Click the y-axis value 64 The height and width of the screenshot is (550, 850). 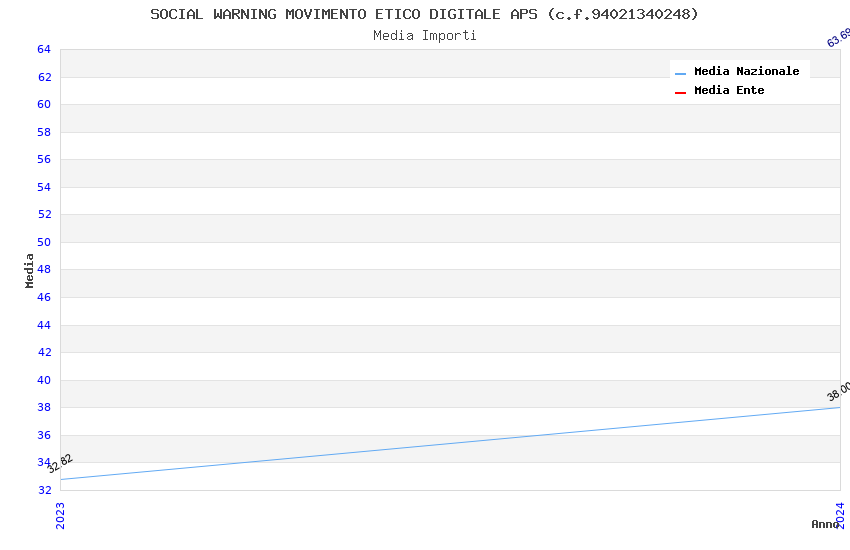(44, 49)
